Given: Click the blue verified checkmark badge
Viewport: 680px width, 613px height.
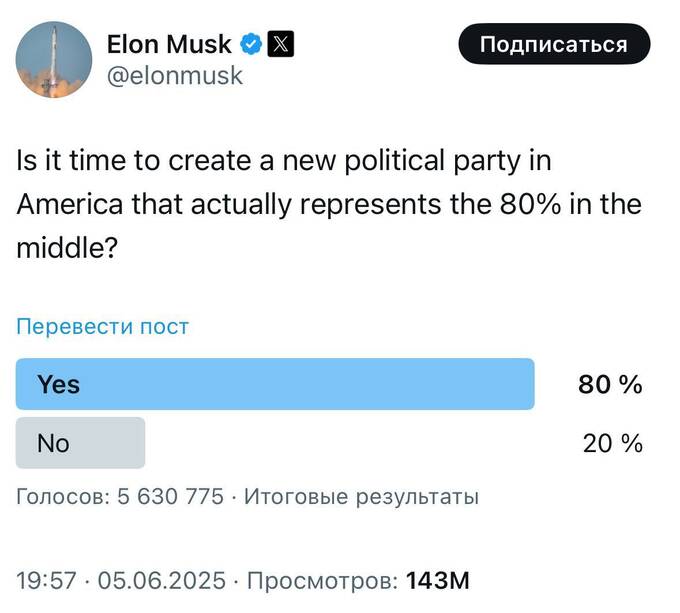Looking at the screenshot, I should coord(251,44).
